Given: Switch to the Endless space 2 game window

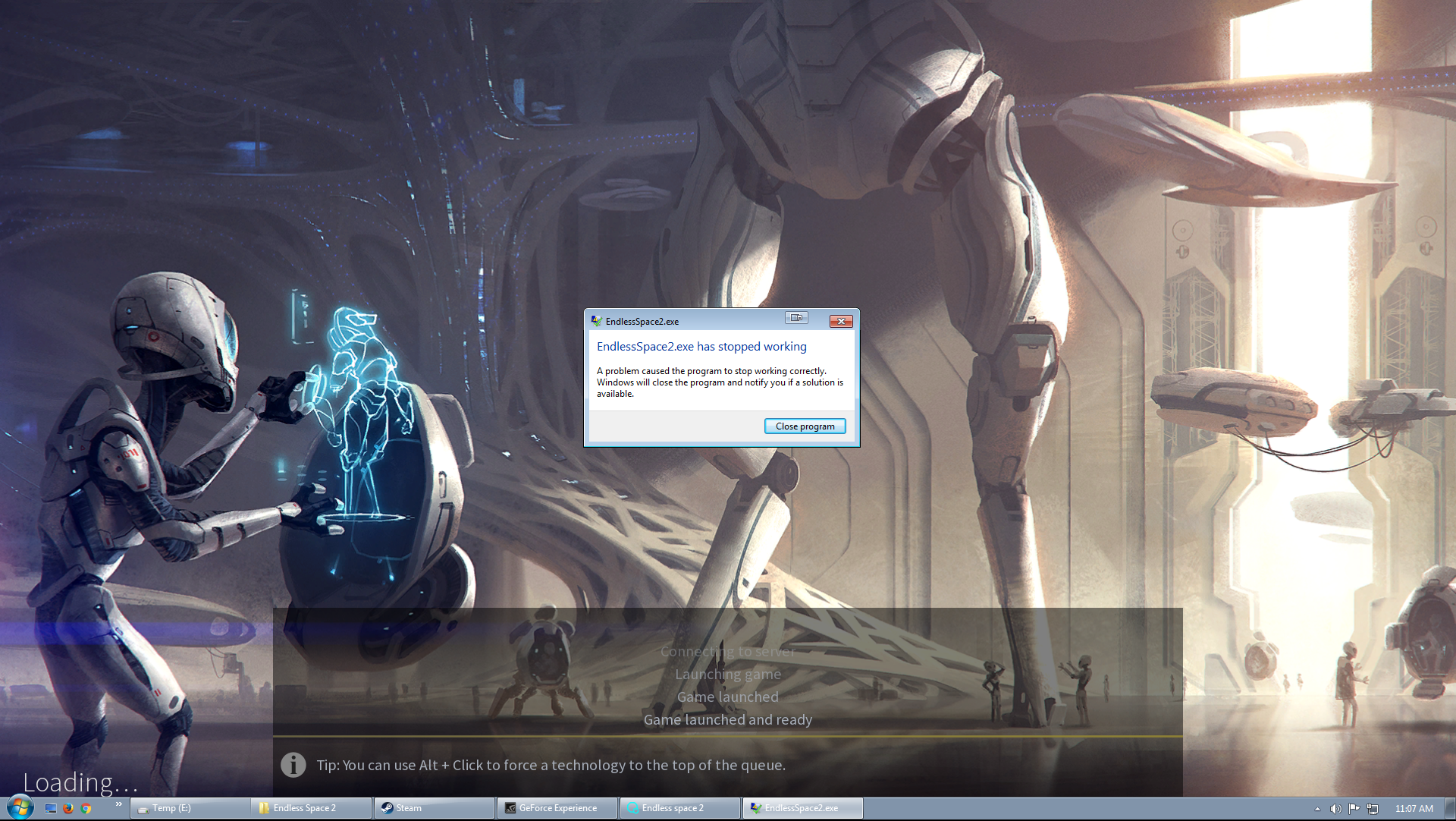Looking at the screenshot, I should (680, 808).
